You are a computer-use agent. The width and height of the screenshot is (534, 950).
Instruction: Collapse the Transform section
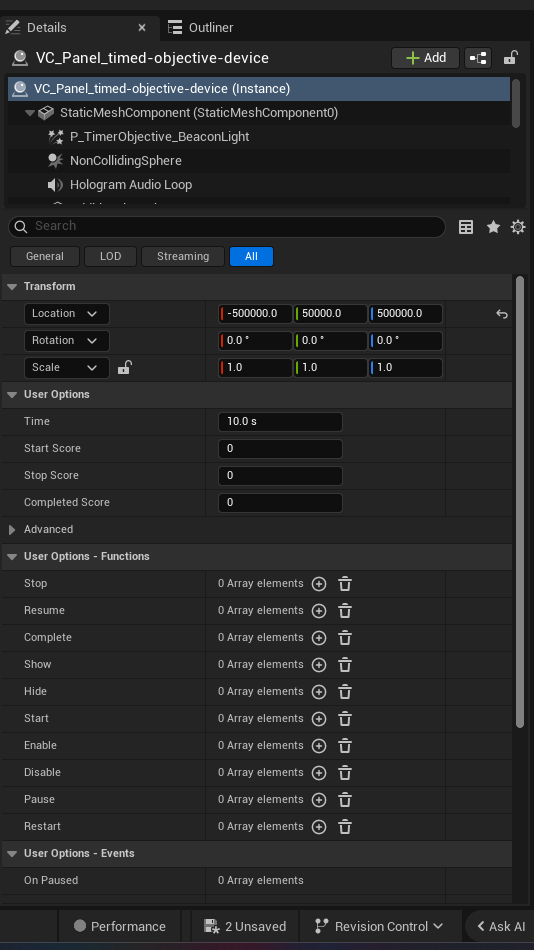coord(12,287)
